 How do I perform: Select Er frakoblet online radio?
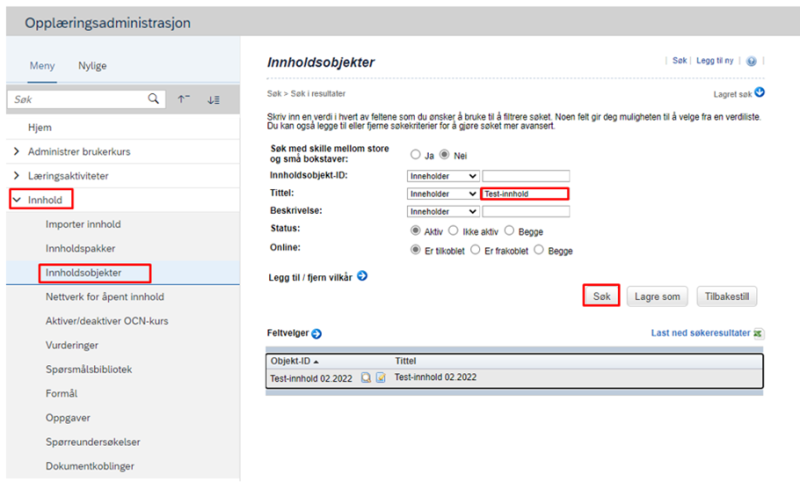(475, 250)
